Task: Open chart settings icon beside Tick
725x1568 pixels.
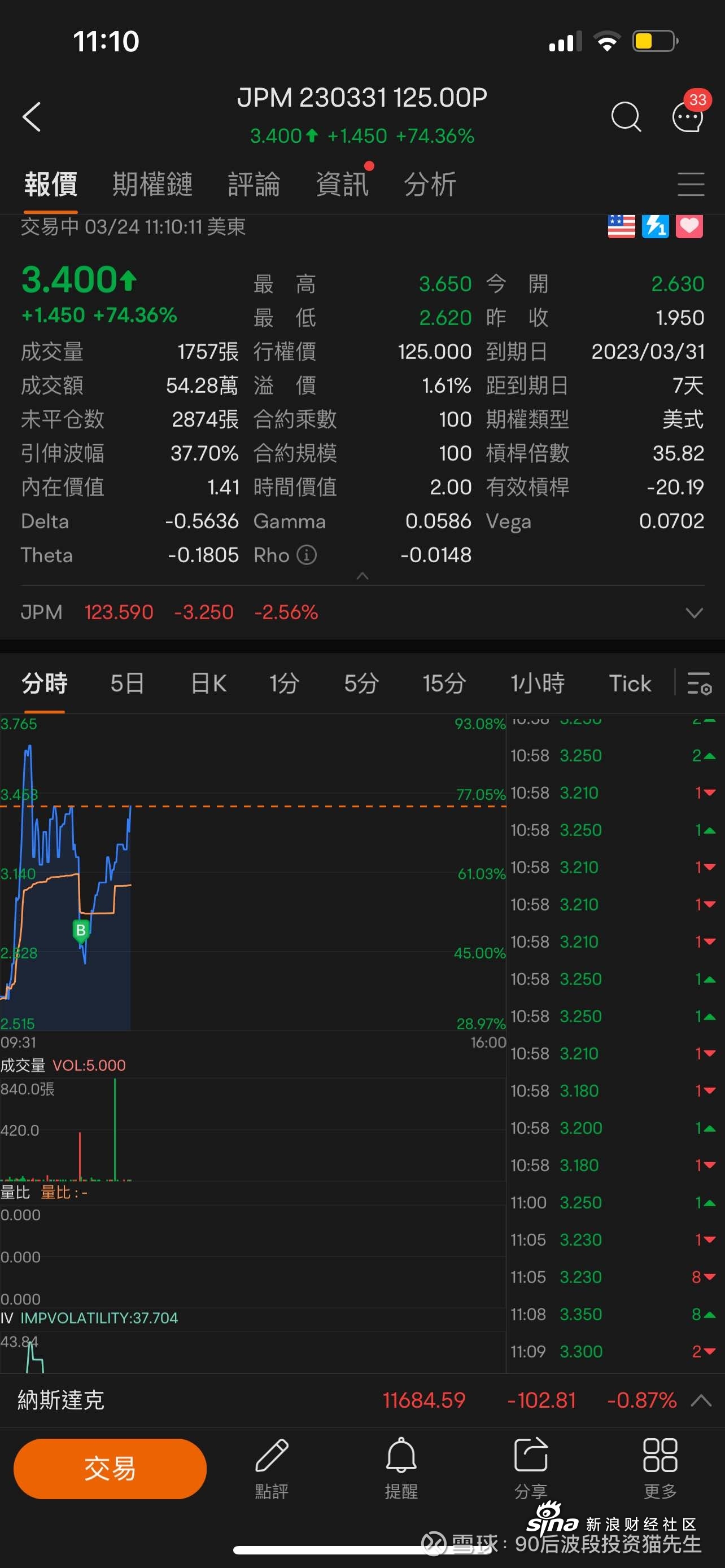Action: (x=699, y=684)
